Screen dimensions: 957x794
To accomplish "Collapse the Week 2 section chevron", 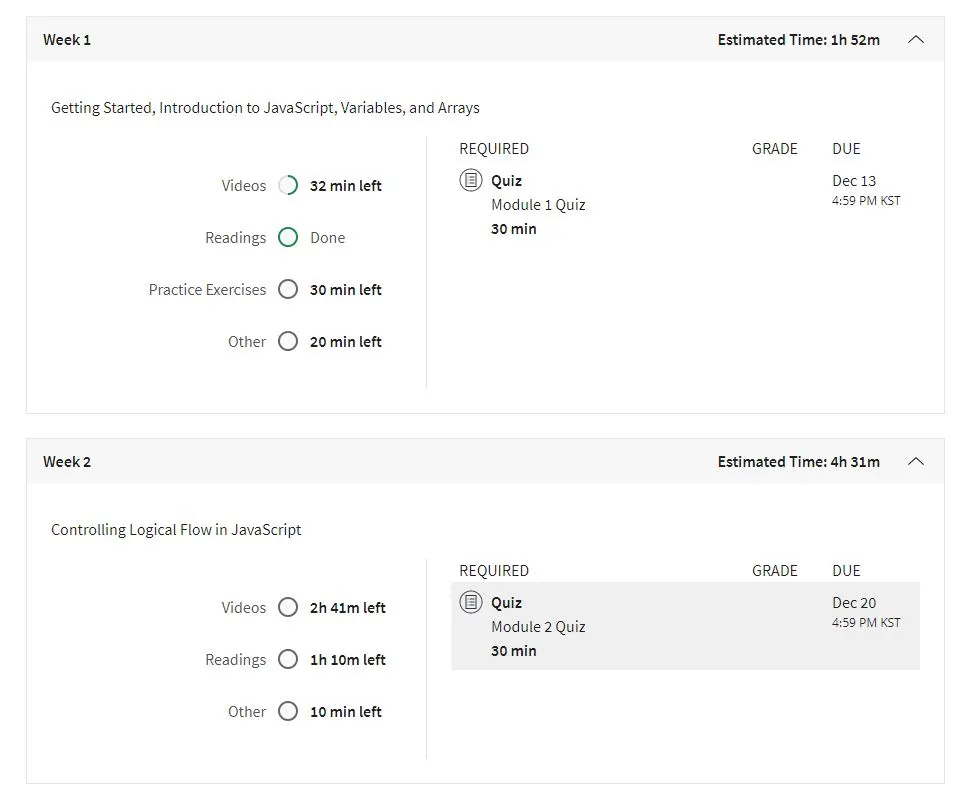I will [x=915, y=462].
